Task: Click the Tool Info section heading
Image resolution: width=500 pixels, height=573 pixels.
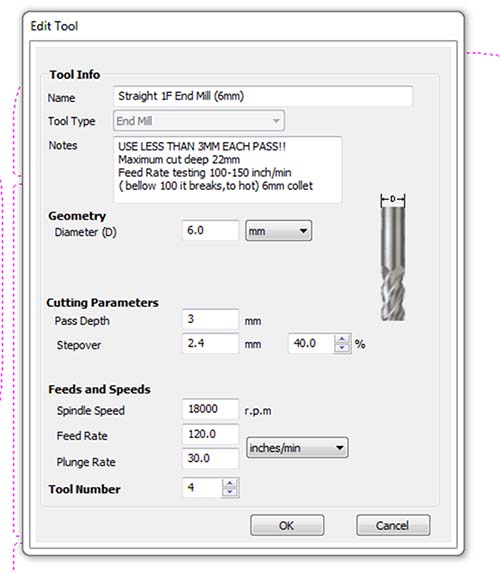Action: tap(75, 75)
